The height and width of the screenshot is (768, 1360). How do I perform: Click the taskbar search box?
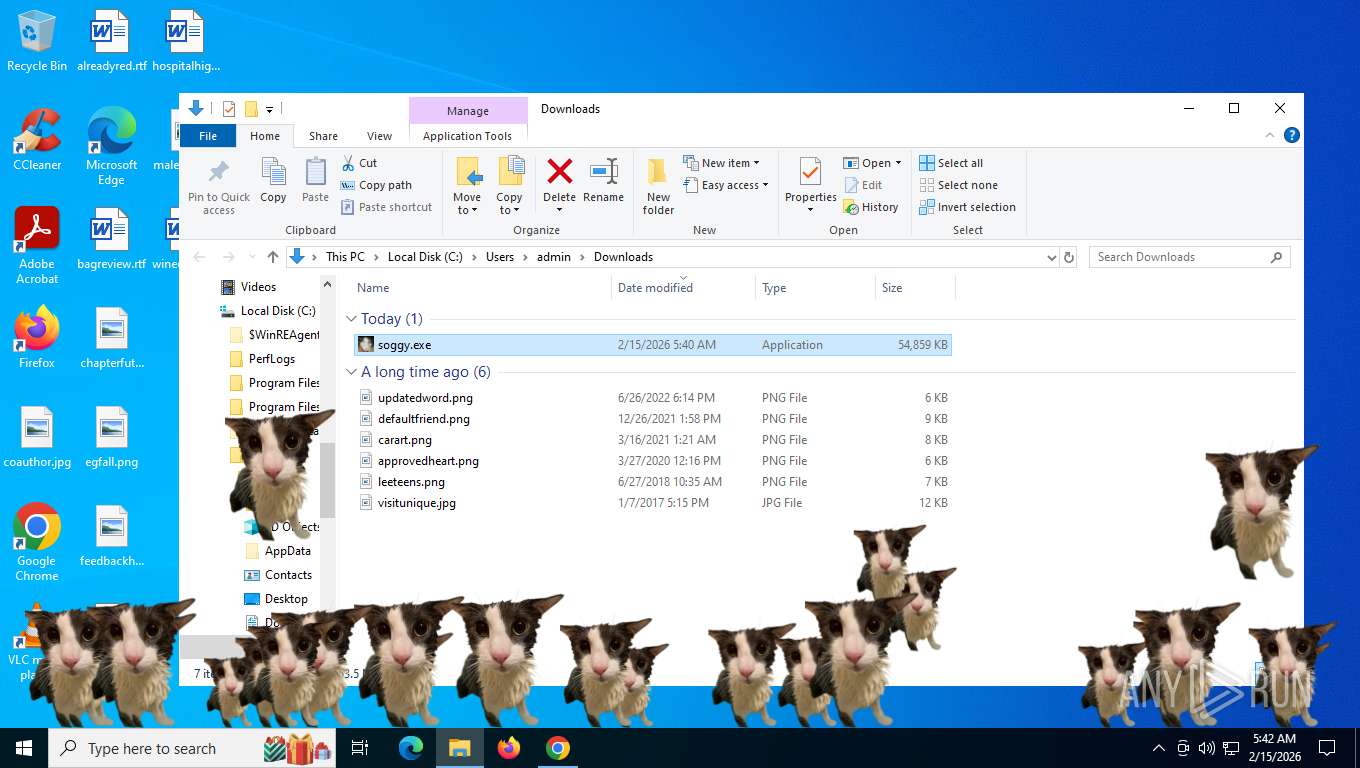coord(192,748)
